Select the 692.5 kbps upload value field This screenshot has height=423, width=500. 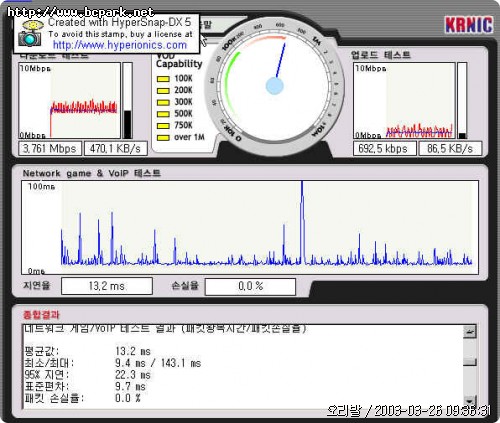pyautogui.click(x=384, y=148)
